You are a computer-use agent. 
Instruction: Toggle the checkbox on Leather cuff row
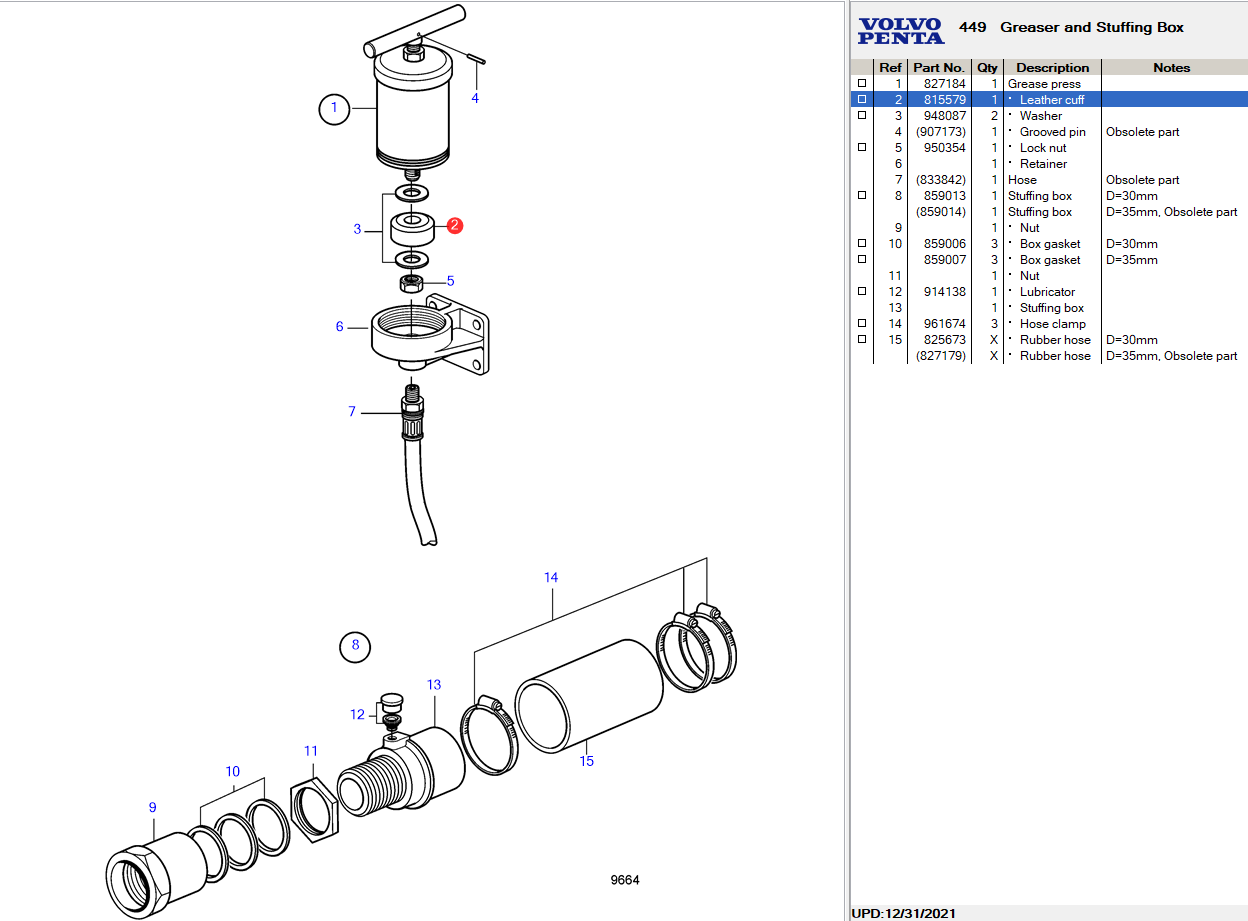pyautogui.click(x=862, y=100)
